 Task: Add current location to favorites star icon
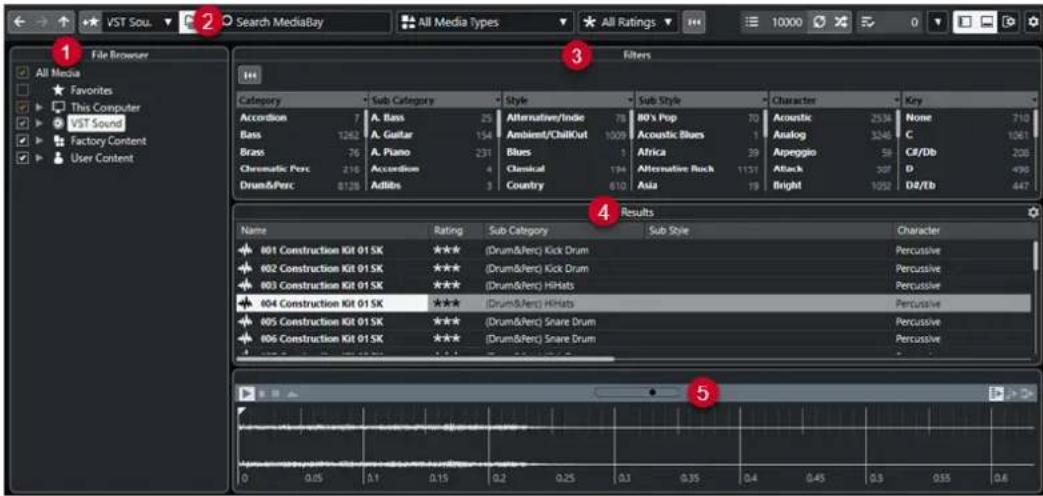pos(90,22)
